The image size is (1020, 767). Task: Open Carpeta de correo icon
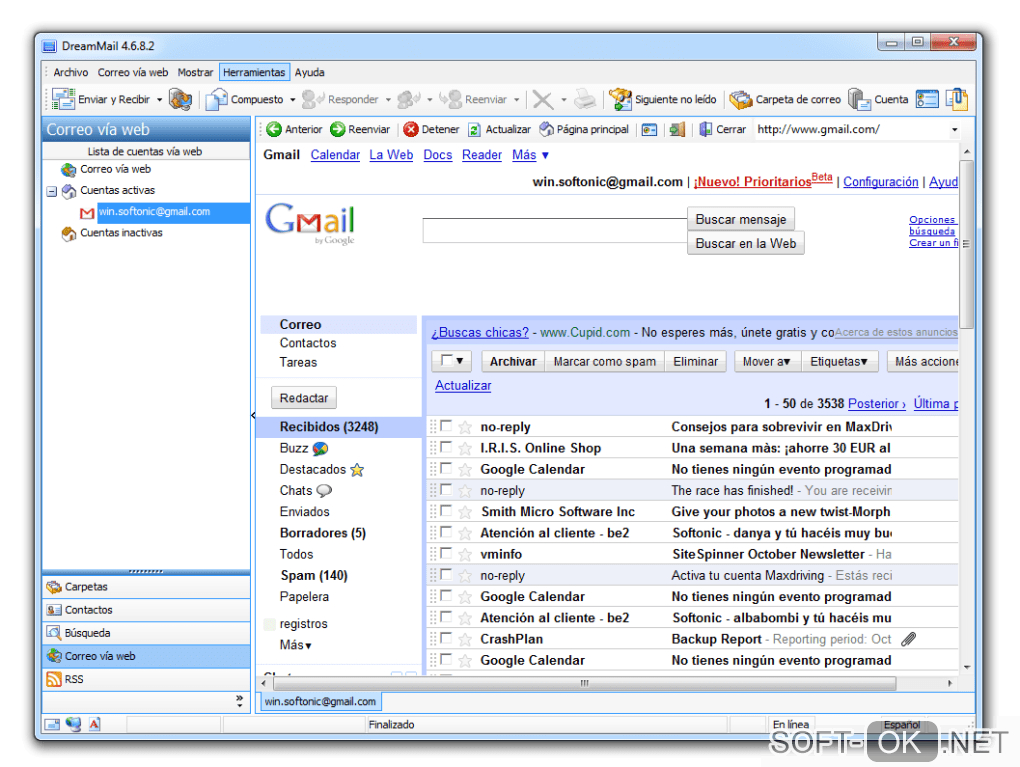click(x=740, y=100)
